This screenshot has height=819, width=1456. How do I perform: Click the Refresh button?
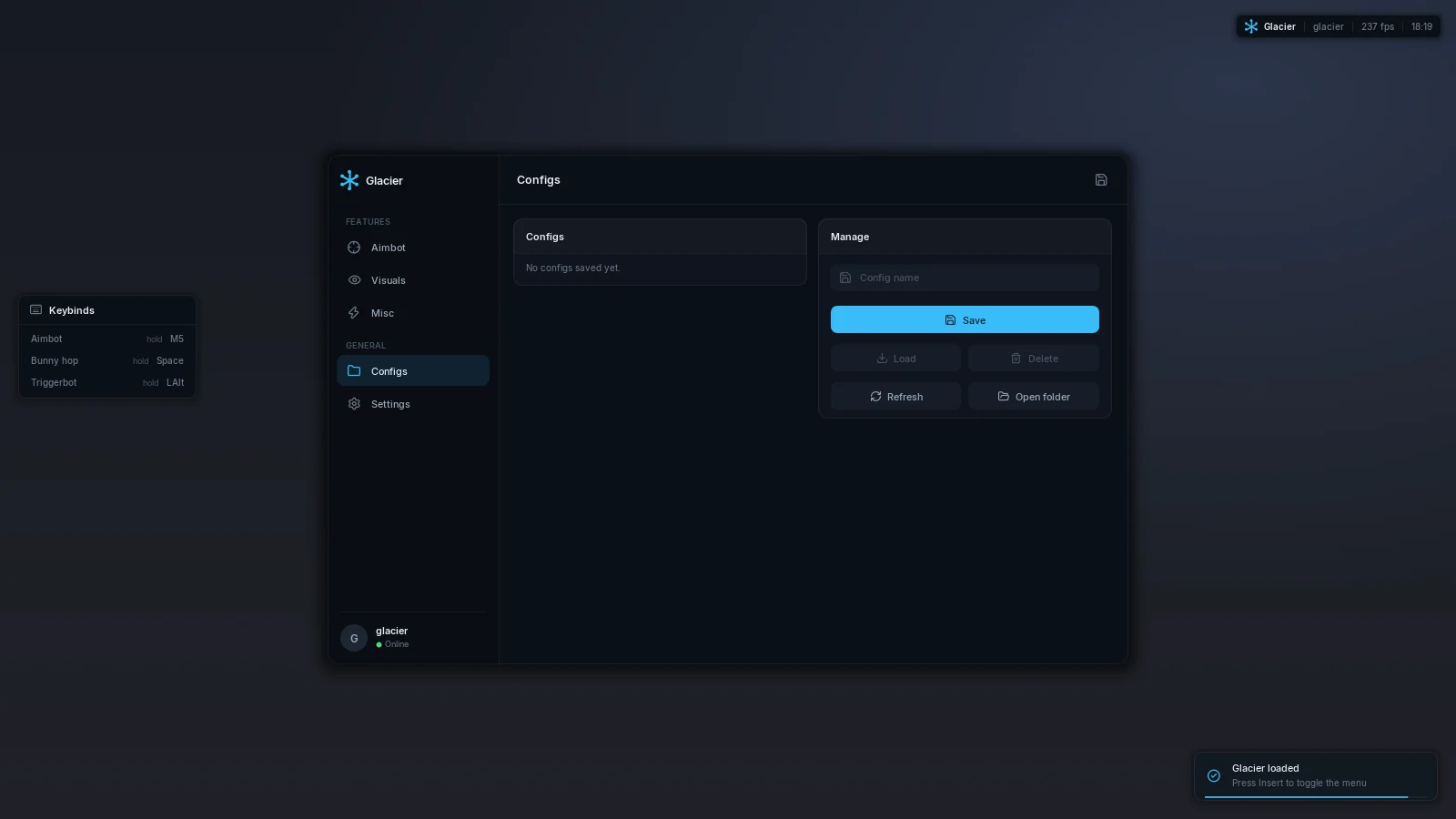pyautogui.click(x=895, y=397)
